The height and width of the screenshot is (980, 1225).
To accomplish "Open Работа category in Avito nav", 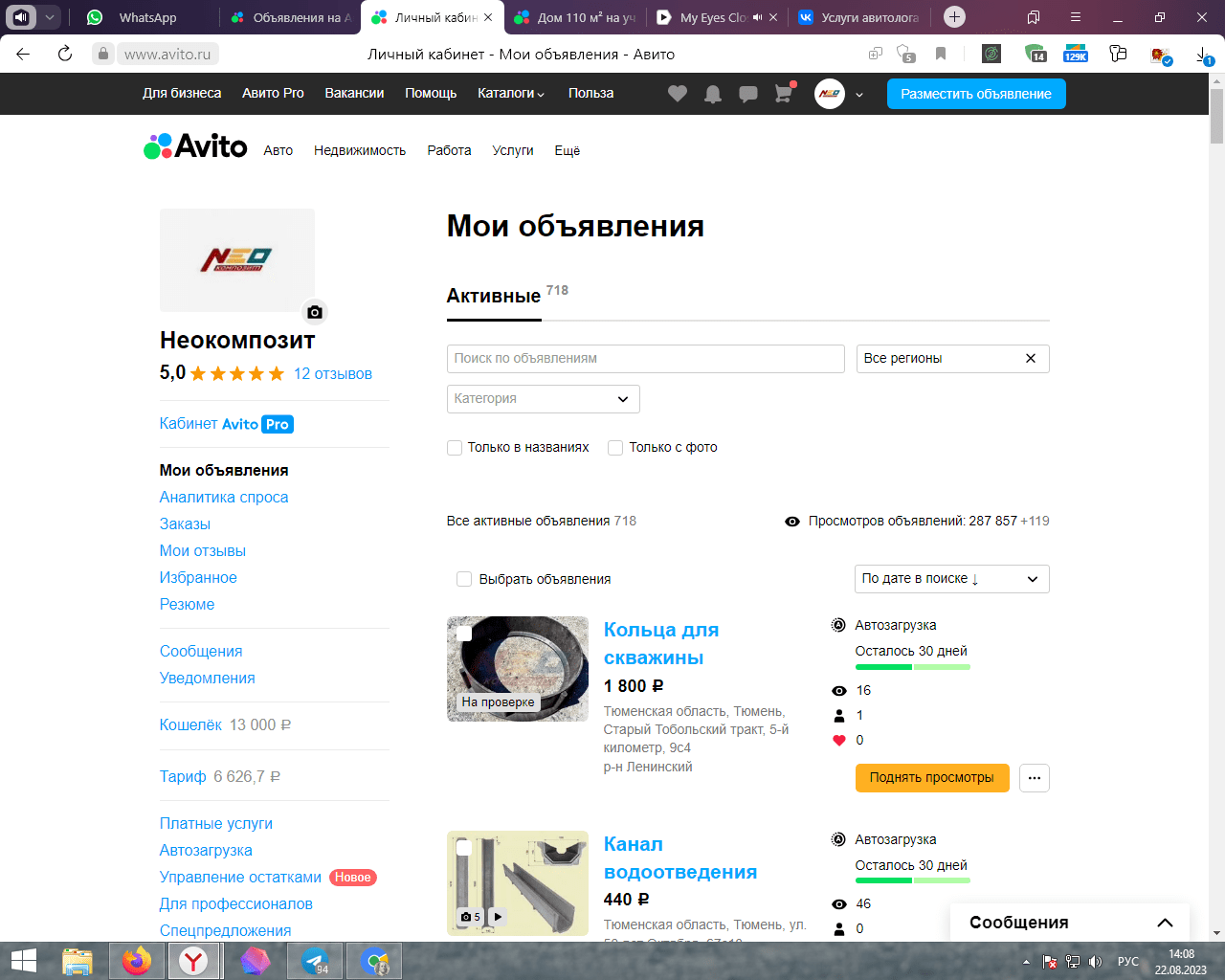I will pos(449,150).
